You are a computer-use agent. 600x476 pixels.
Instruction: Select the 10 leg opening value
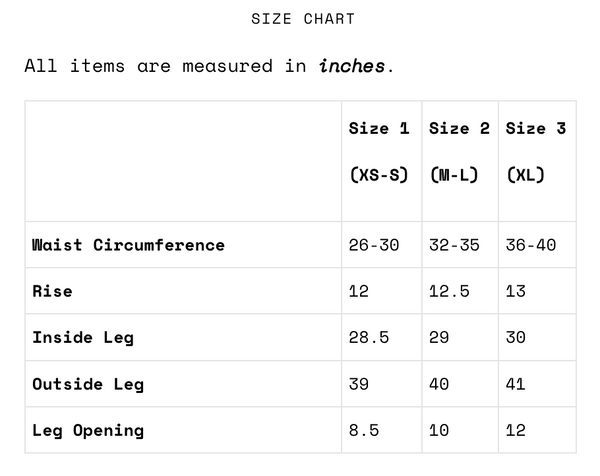[x=439, y=431]
